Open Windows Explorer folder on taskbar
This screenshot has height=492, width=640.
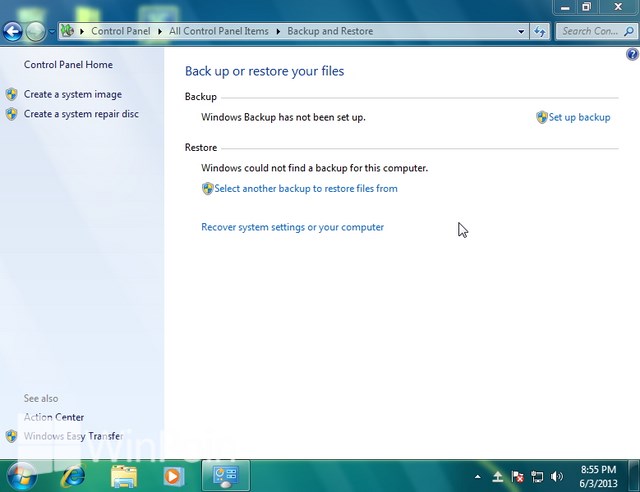tap(124, 476)
